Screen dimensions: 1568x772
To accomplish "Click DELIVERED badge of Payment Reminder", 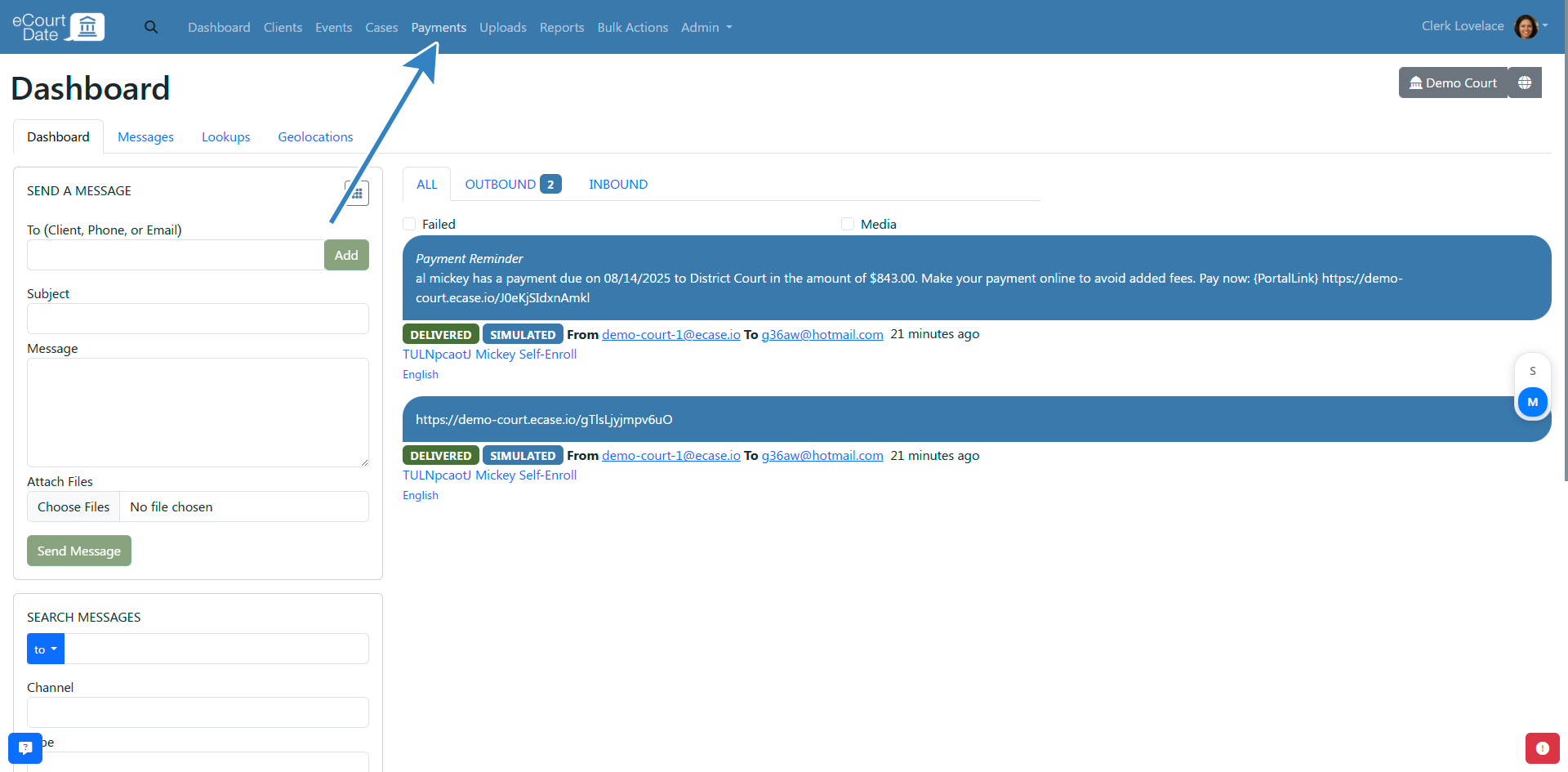I will 441,334.
